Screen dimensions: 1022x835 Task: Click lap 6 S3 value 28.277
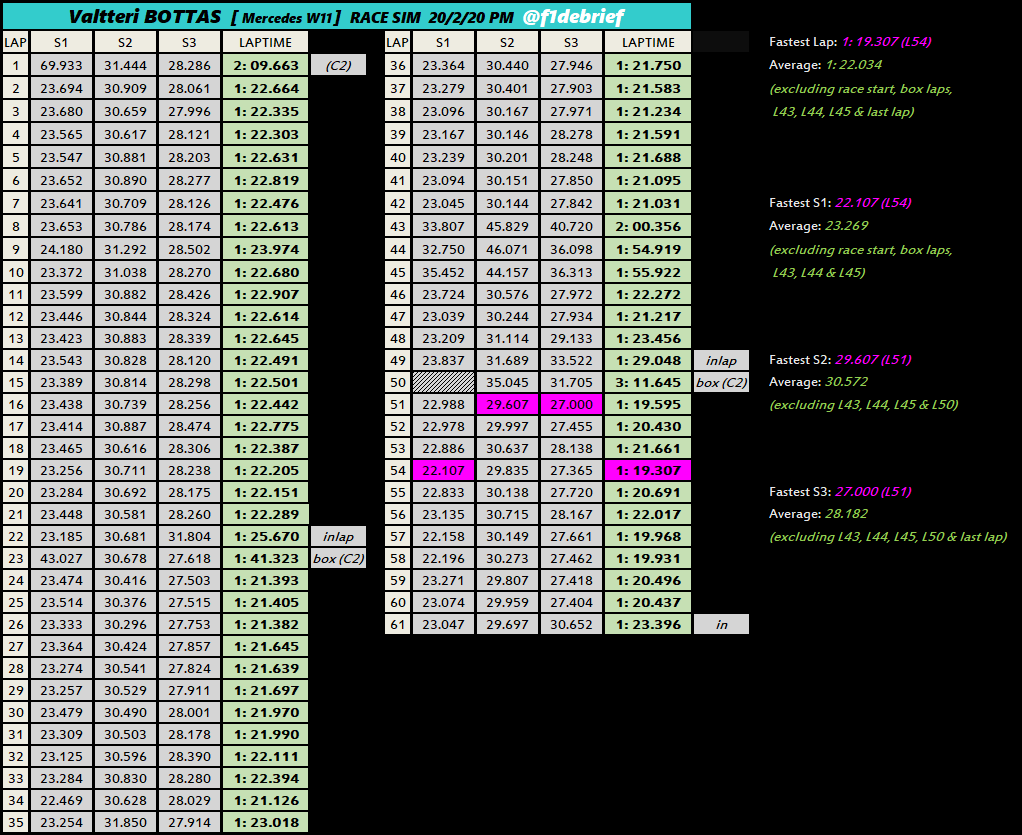click(189, 181)
